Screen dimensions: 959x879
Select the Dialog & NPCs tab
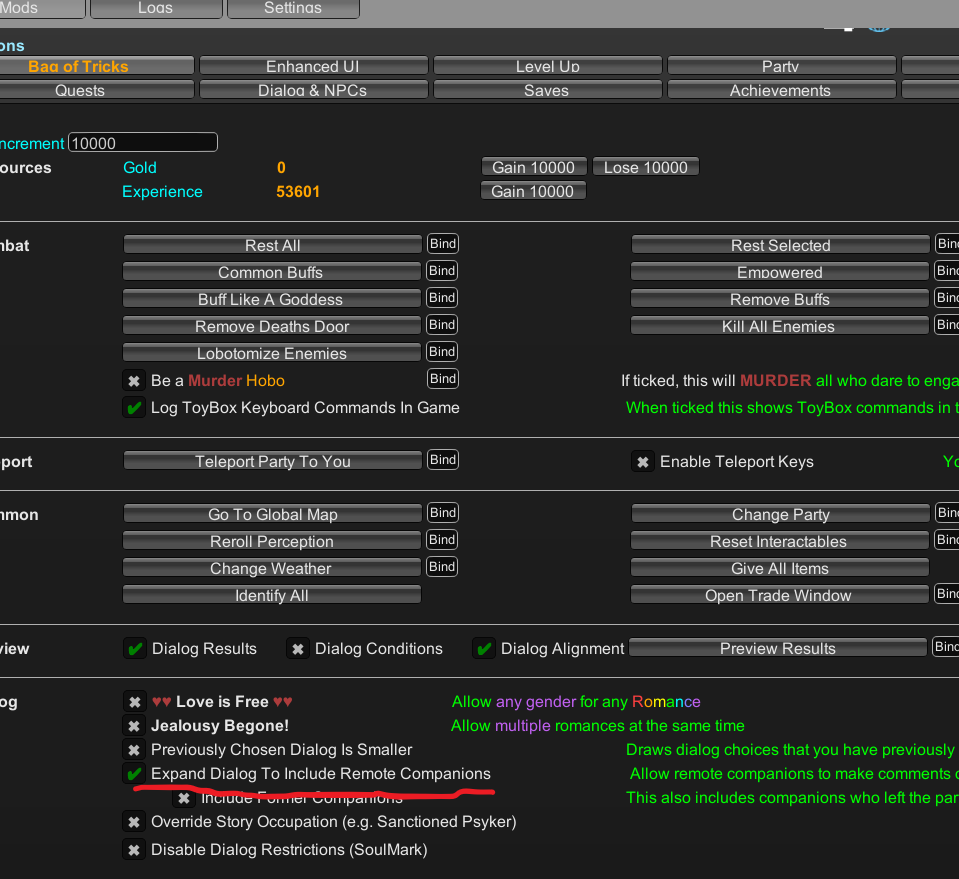pos(314,89)
